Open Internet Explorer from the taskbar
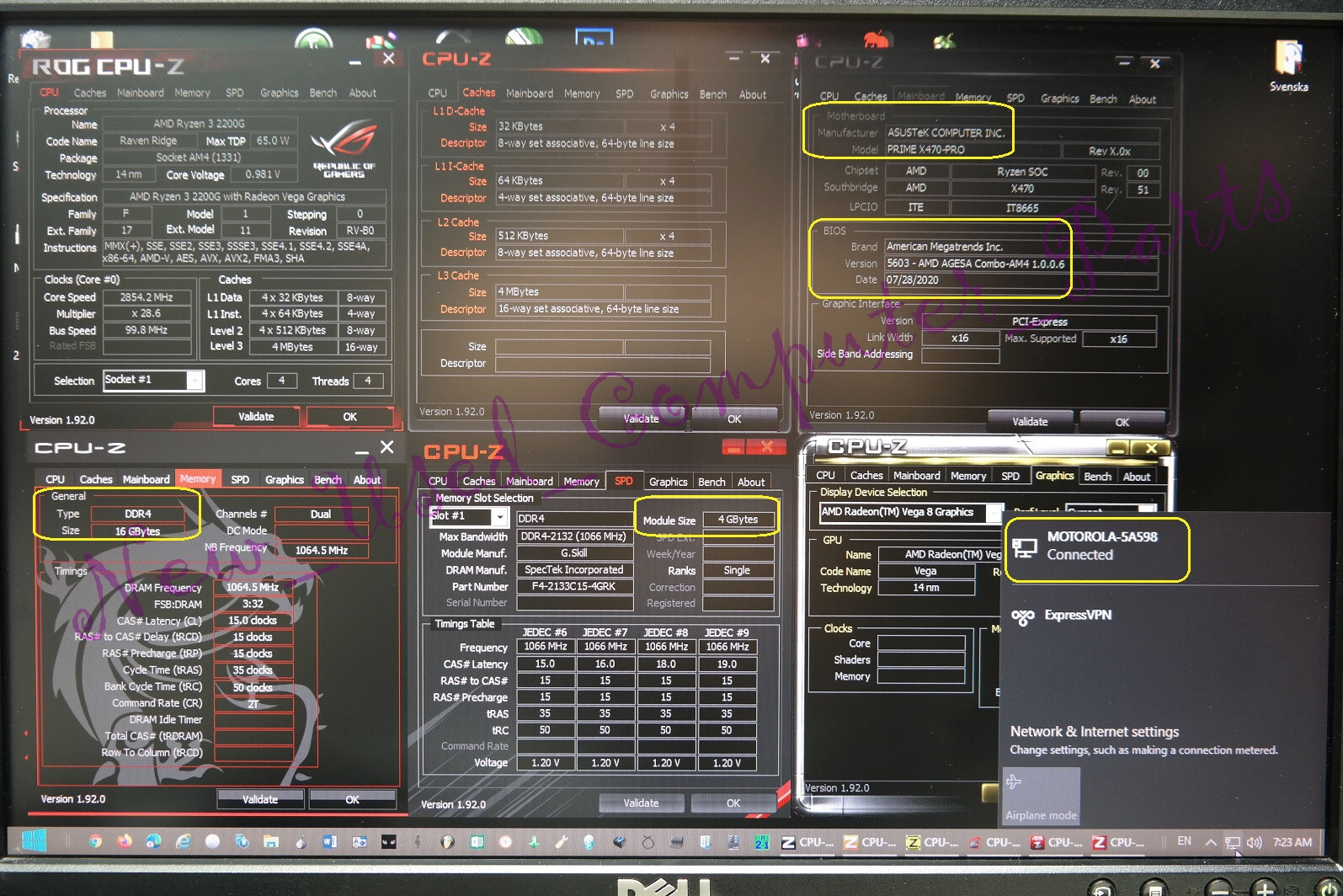The image size is (1343, 896). [183, 841]
